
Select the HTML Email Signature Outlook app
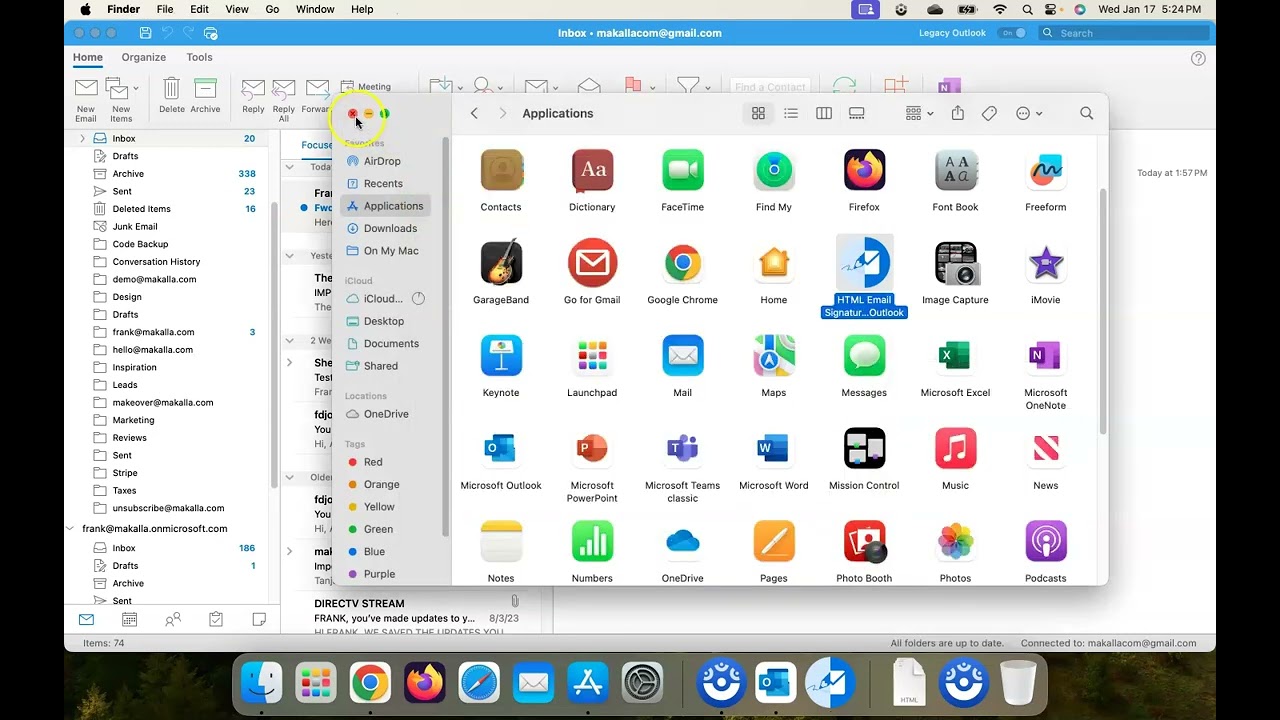tap(864, 263)
